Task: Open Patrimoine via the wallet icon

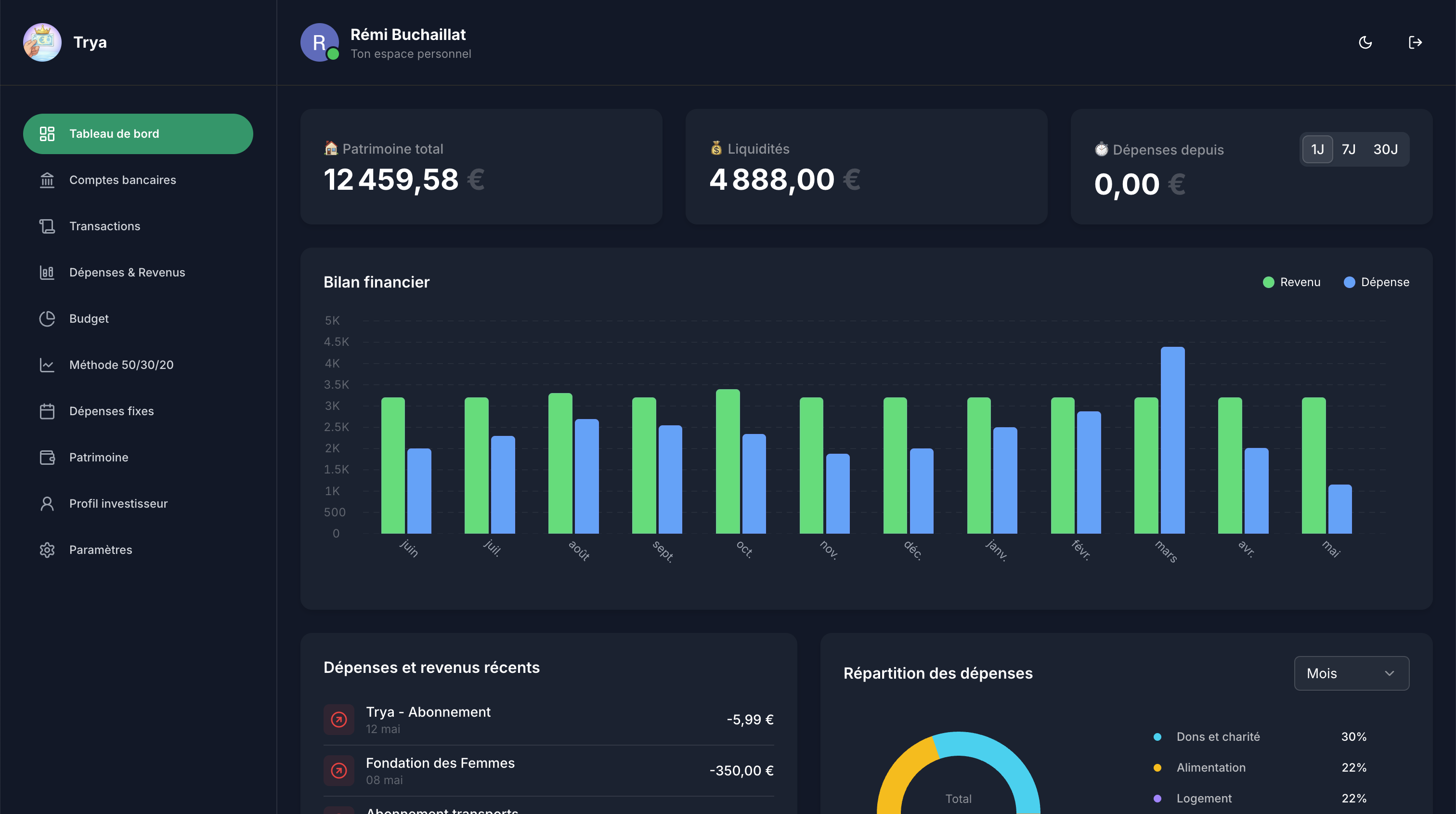Action: pyautogui.click(x=47, y=457)
